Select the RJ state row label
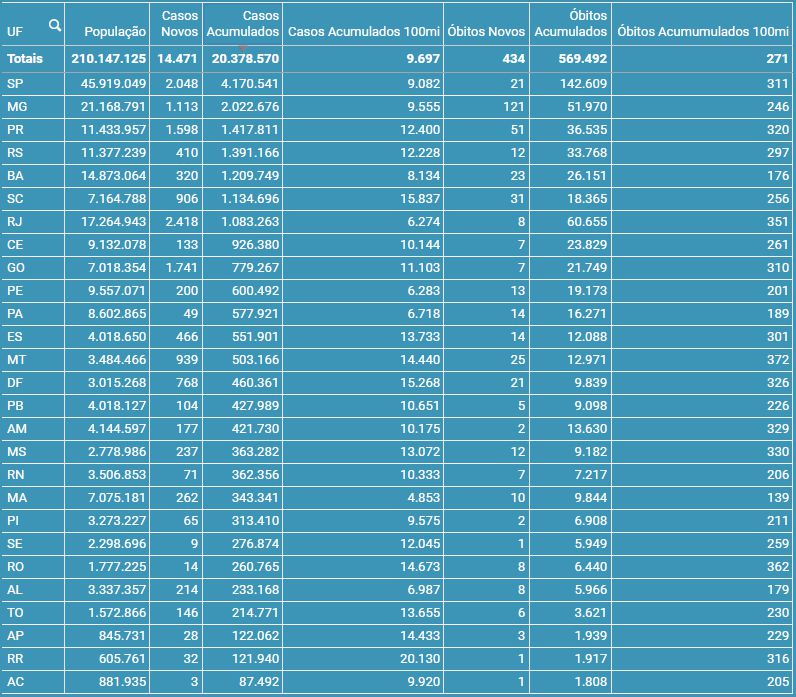 pos(15,221)
